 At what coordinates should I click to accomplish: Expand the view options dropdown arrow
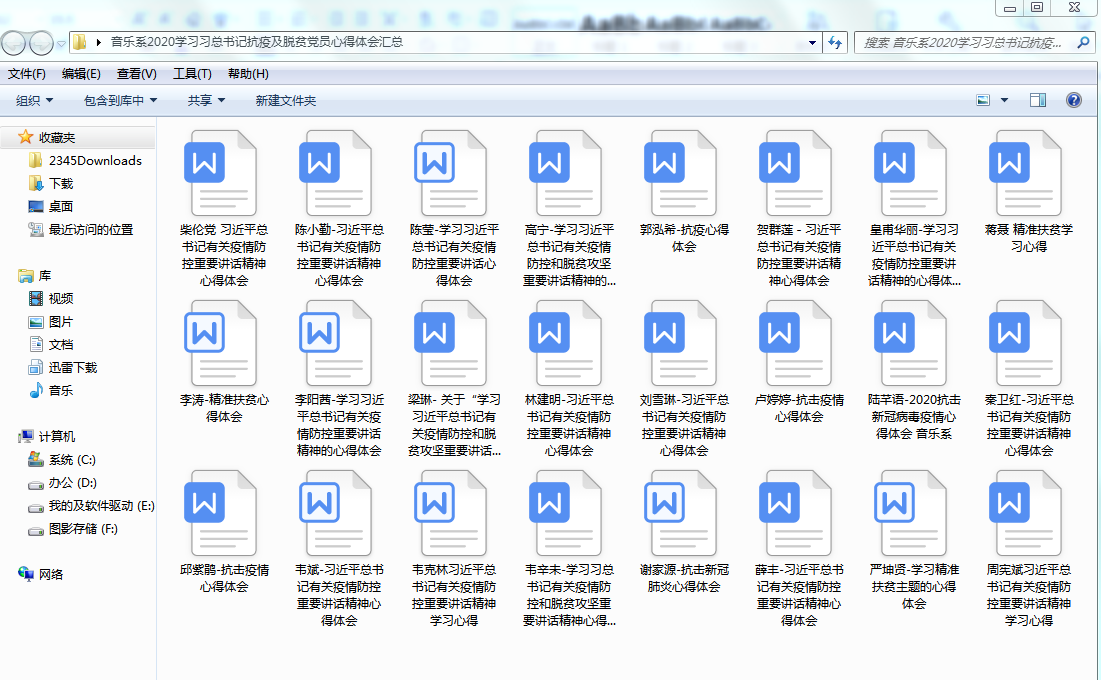(1004, 100)
